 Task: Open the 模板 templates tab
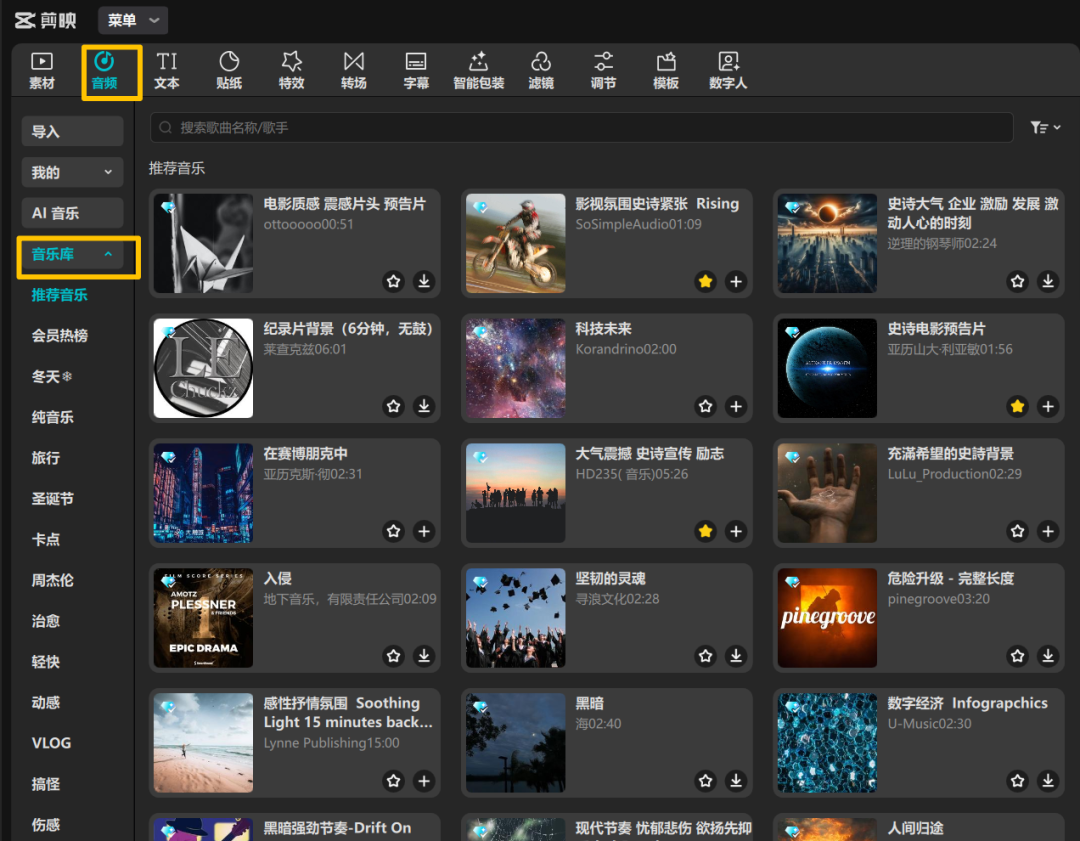[x=666, y=72]
